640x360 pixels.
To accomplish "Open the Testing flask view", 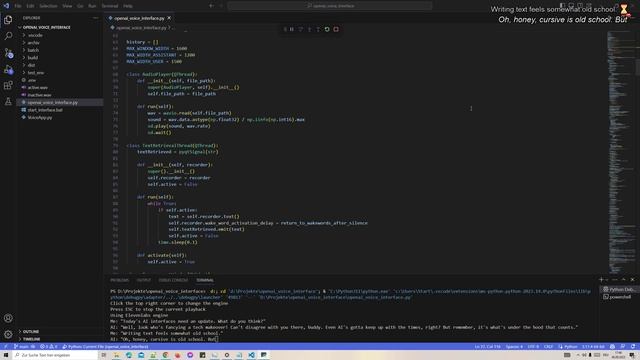I will [8, 102].
